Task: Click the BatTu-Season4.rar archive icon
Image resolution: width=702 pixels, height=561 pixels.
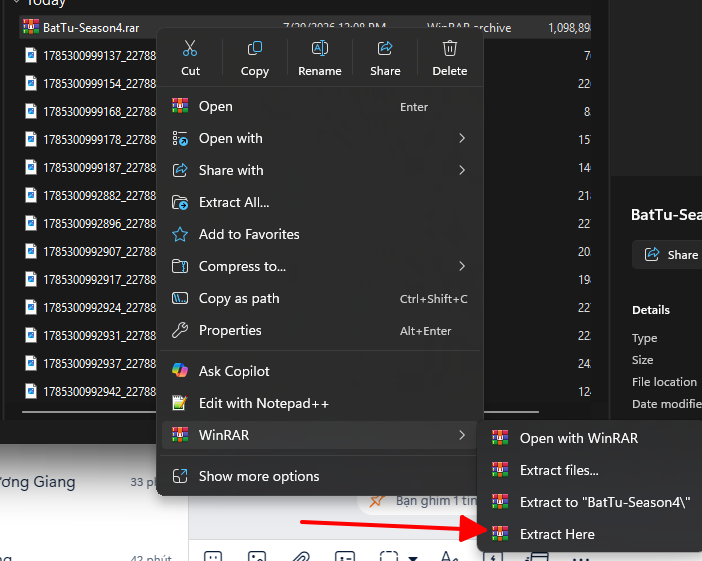Action: 31,27
